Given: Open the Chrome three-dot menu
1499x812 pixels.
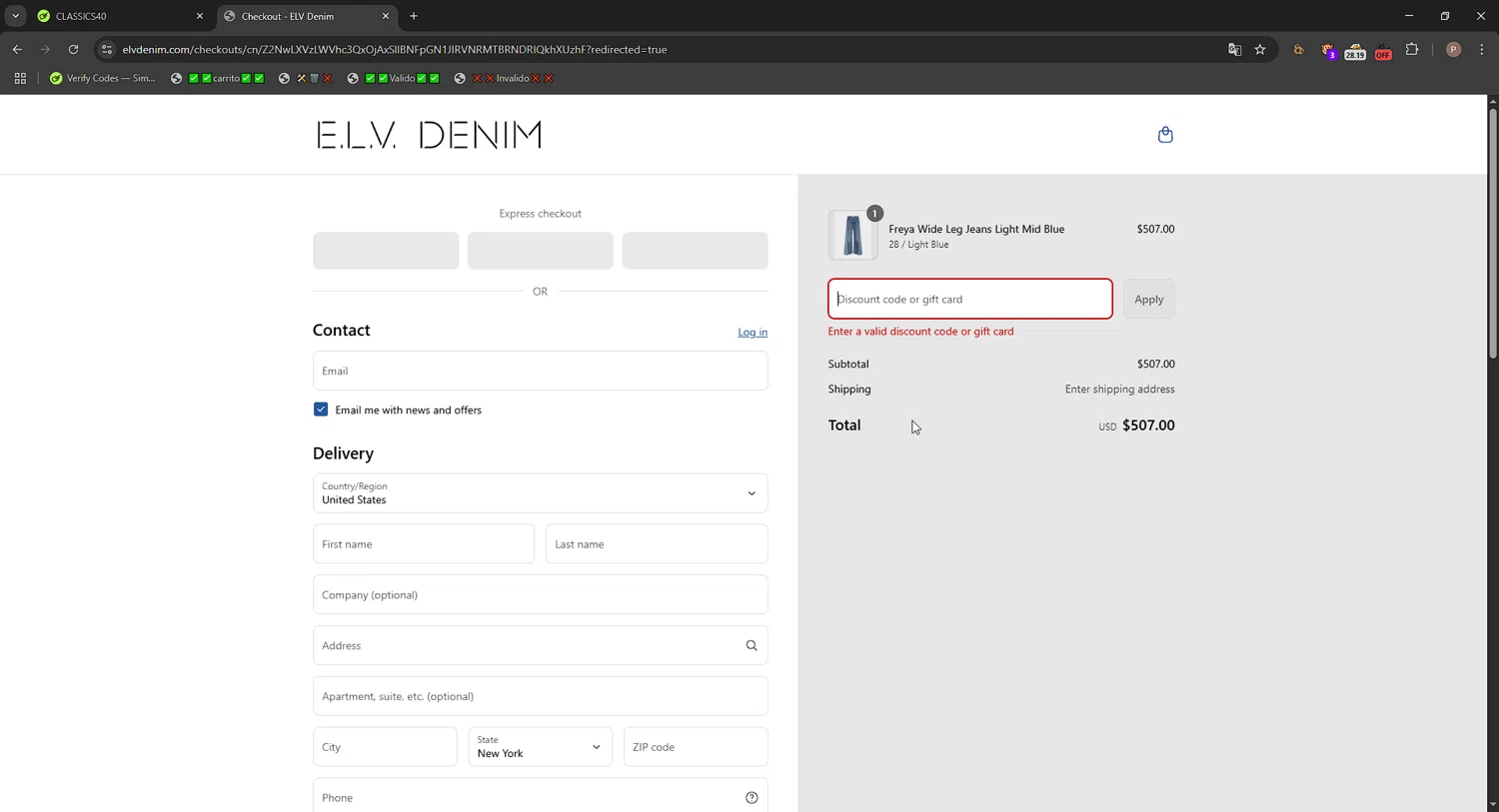Looking at the screenshot, I should tap(1482, 49).
